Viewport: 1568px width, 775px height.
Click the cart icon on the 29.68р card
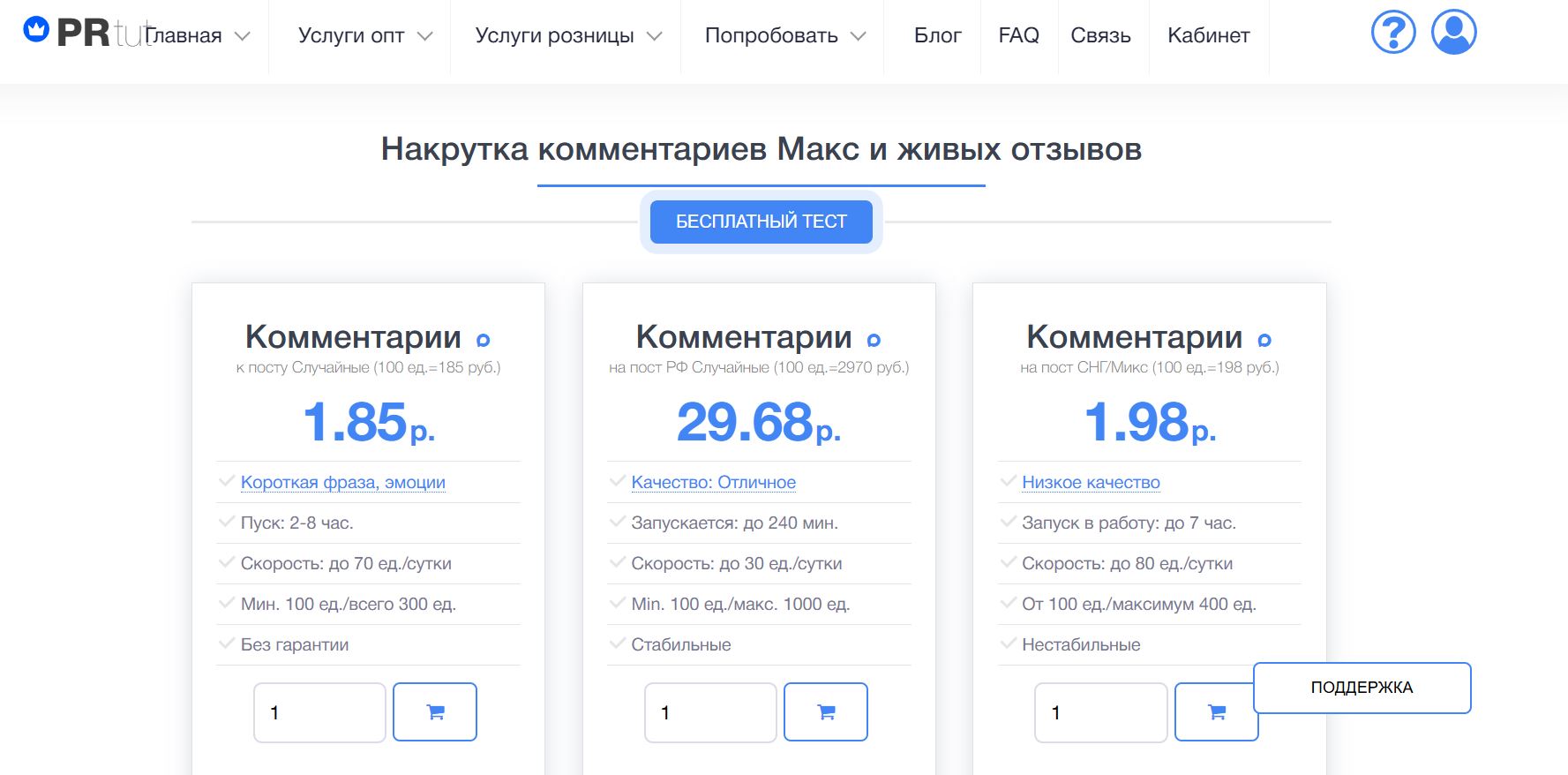[x=825, y=711]
